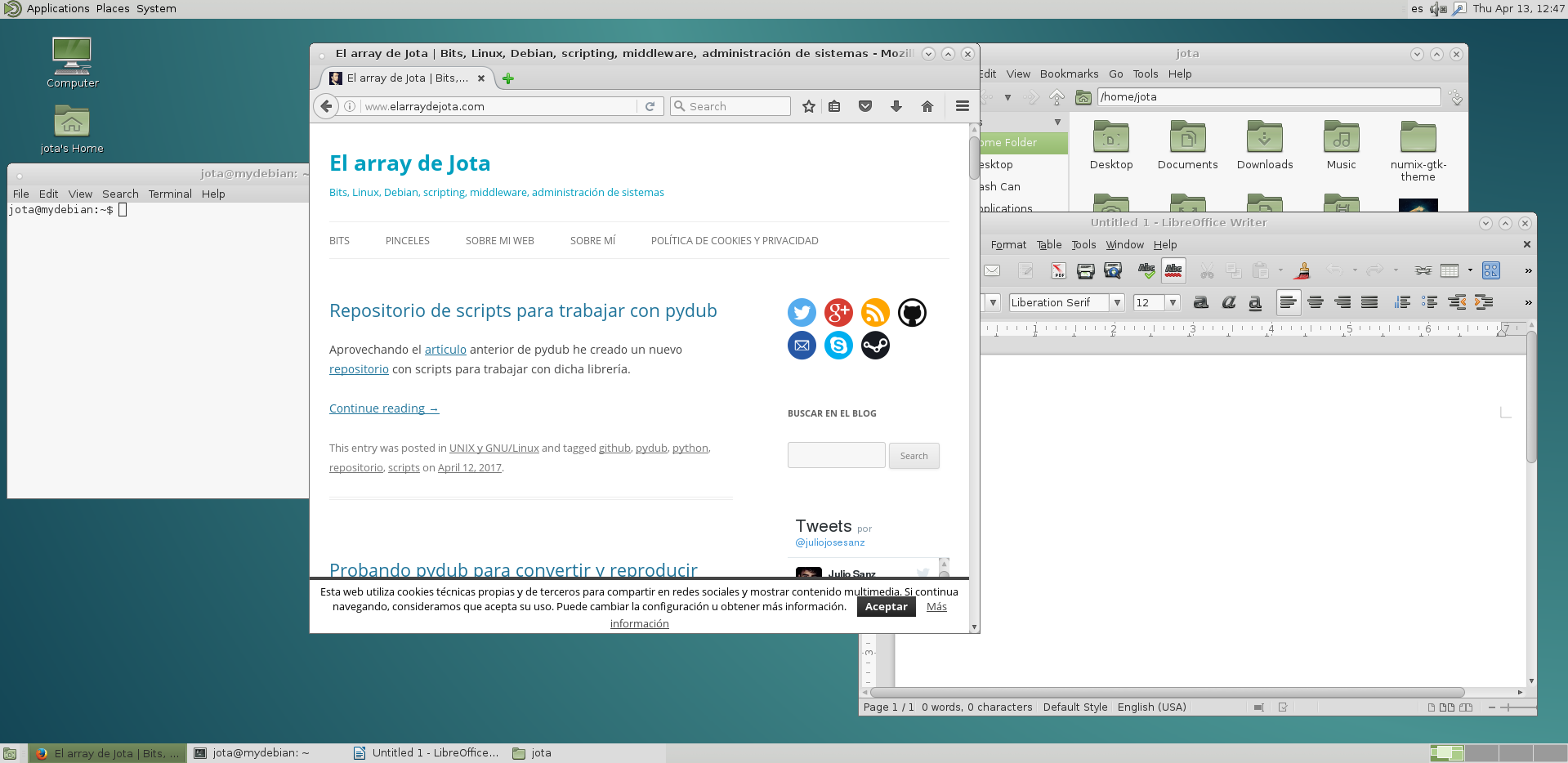Bookmark this page with the star icon

(808, 106)
